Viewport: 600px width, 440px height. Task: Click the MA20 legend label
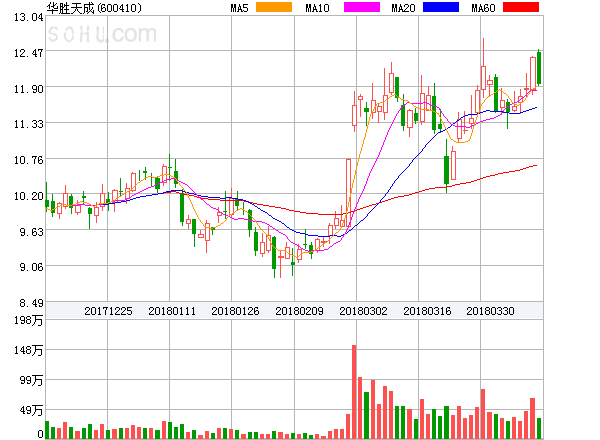click(x=403, y=8)
